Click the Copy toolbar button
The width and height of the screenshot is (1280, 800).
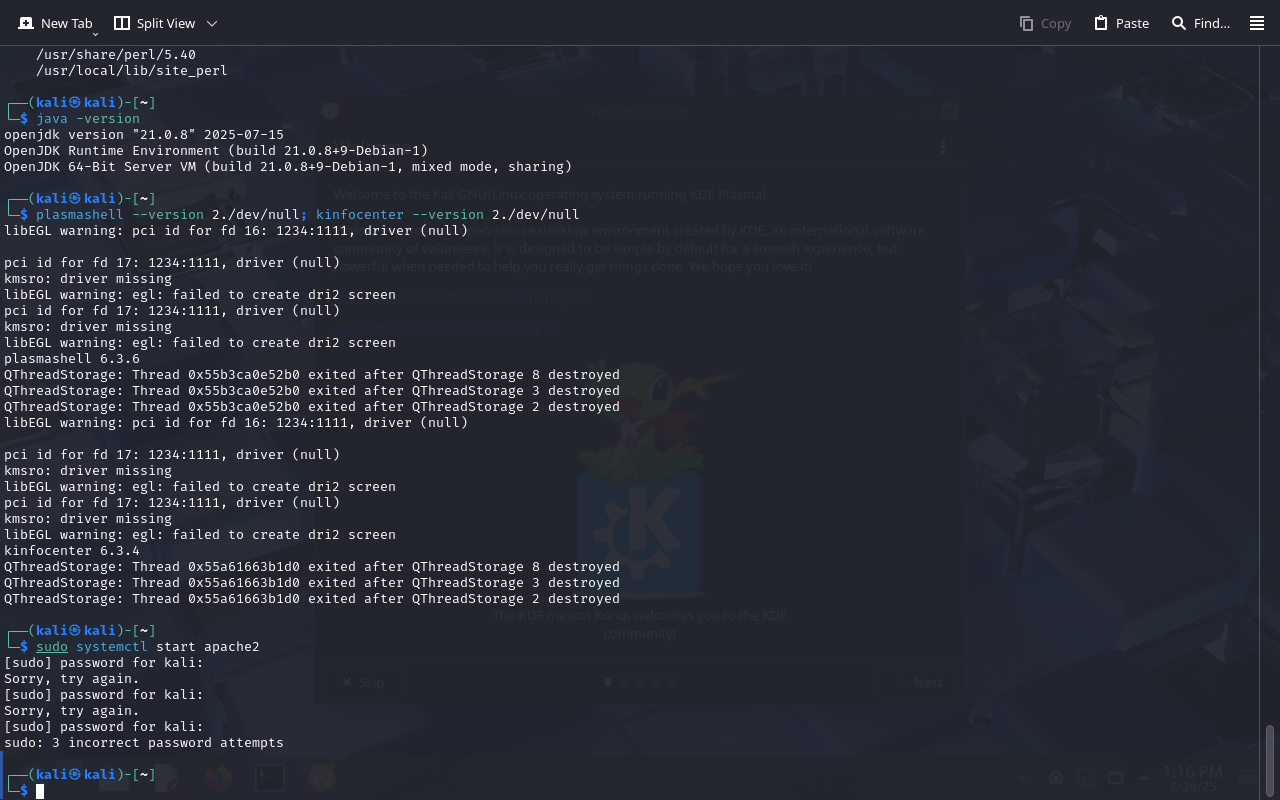coord(1045,23)
